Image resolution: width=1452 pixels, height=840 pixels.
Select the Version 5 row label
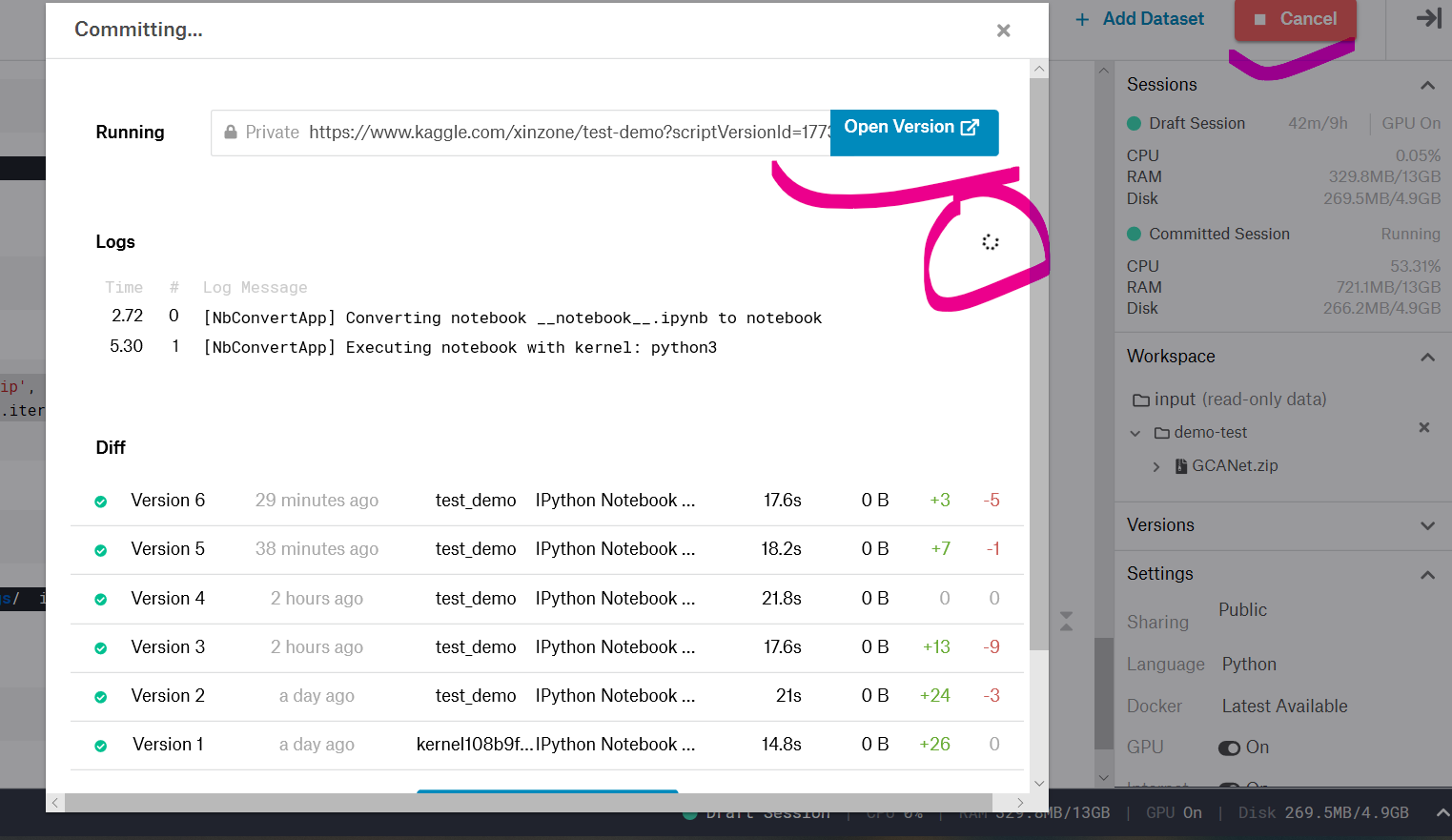click(168, 549)
